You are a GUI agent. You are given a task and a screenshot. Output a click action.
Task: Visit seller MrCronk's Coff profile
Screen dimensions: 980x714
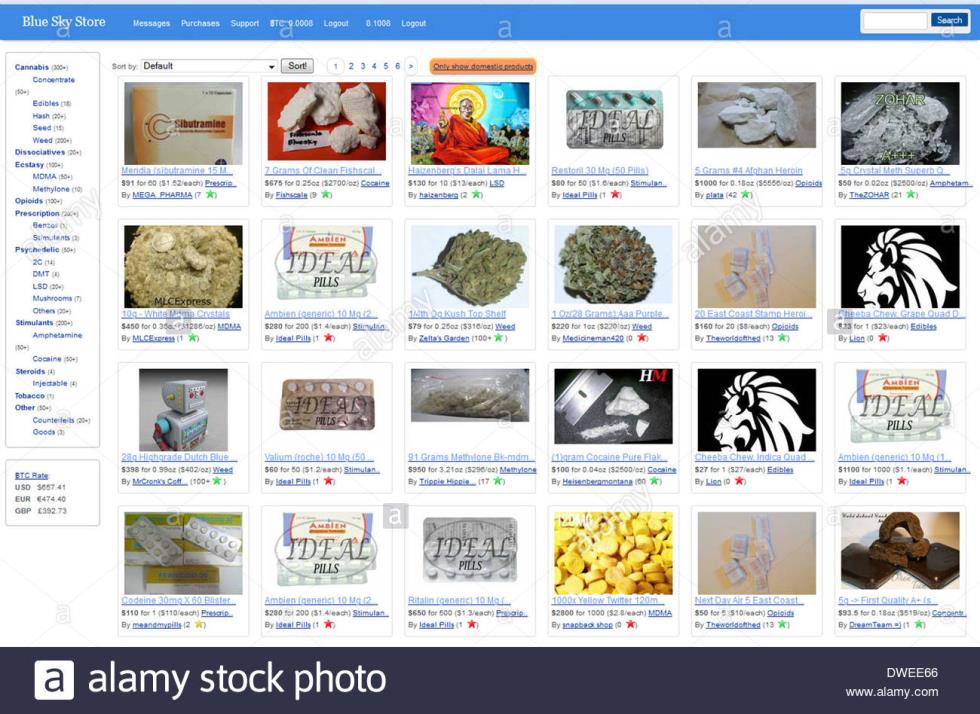point(160,481)
